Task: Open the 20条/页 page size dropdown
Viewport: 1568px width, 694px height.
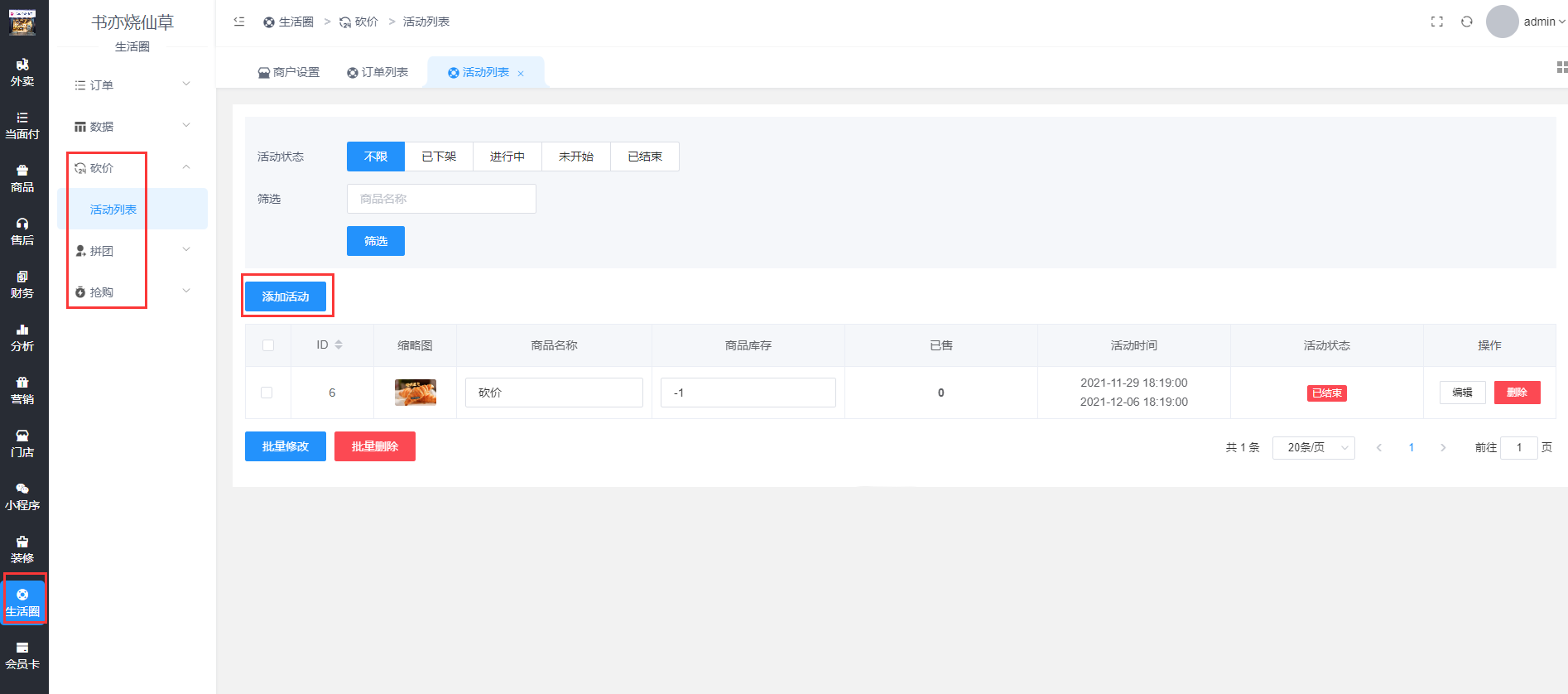Action: (x=1314, y=447)
